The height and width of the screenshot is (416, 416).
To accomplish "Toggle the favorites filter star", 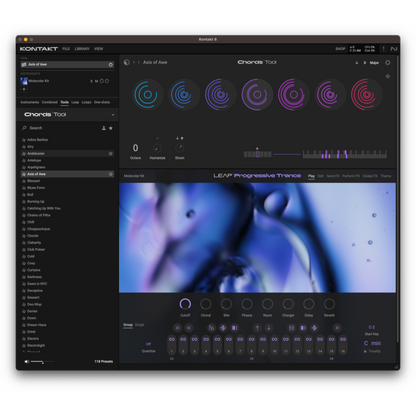I will [111, 128].
